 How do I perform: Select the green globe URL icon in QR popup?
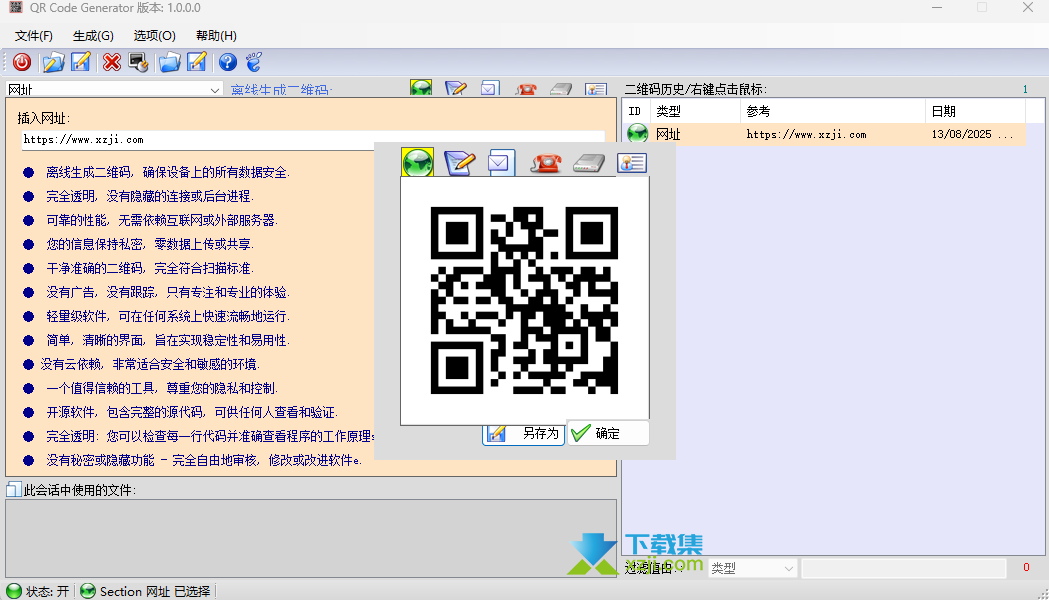[417, 163]
